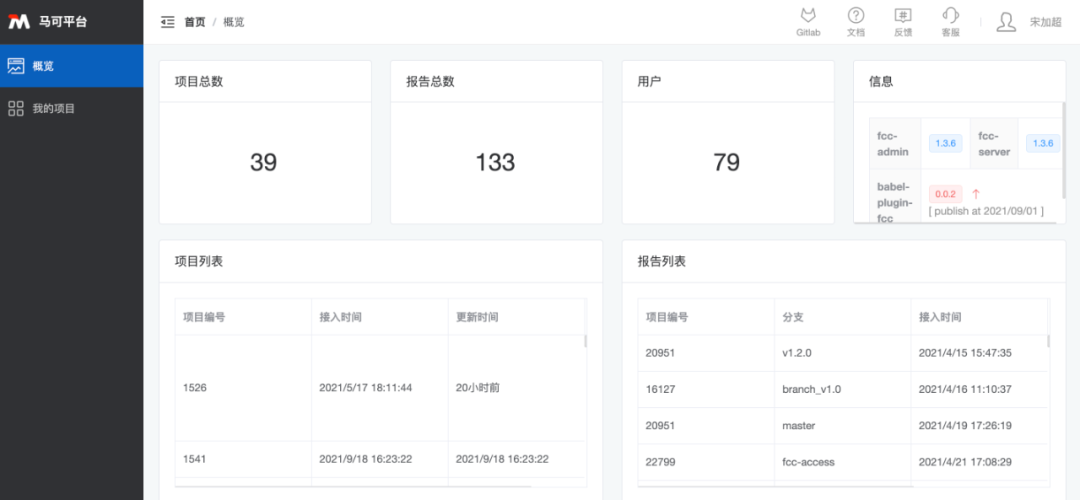Click the 报告总数 value 133

pos(495,163)
